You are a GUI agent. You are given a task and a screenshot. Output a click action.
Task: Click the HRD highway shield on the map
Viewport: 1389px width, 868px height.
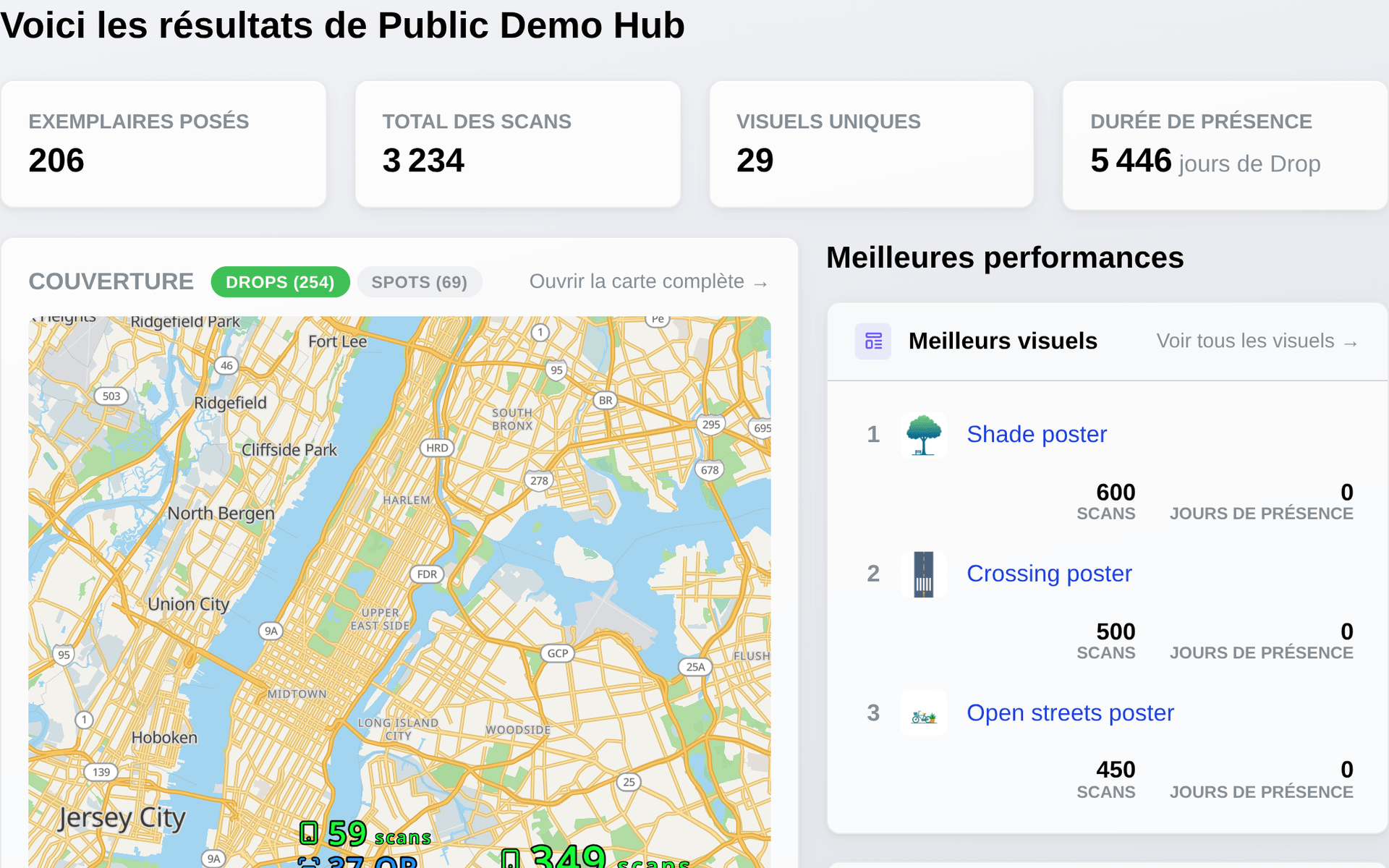[x=437, y=448]
